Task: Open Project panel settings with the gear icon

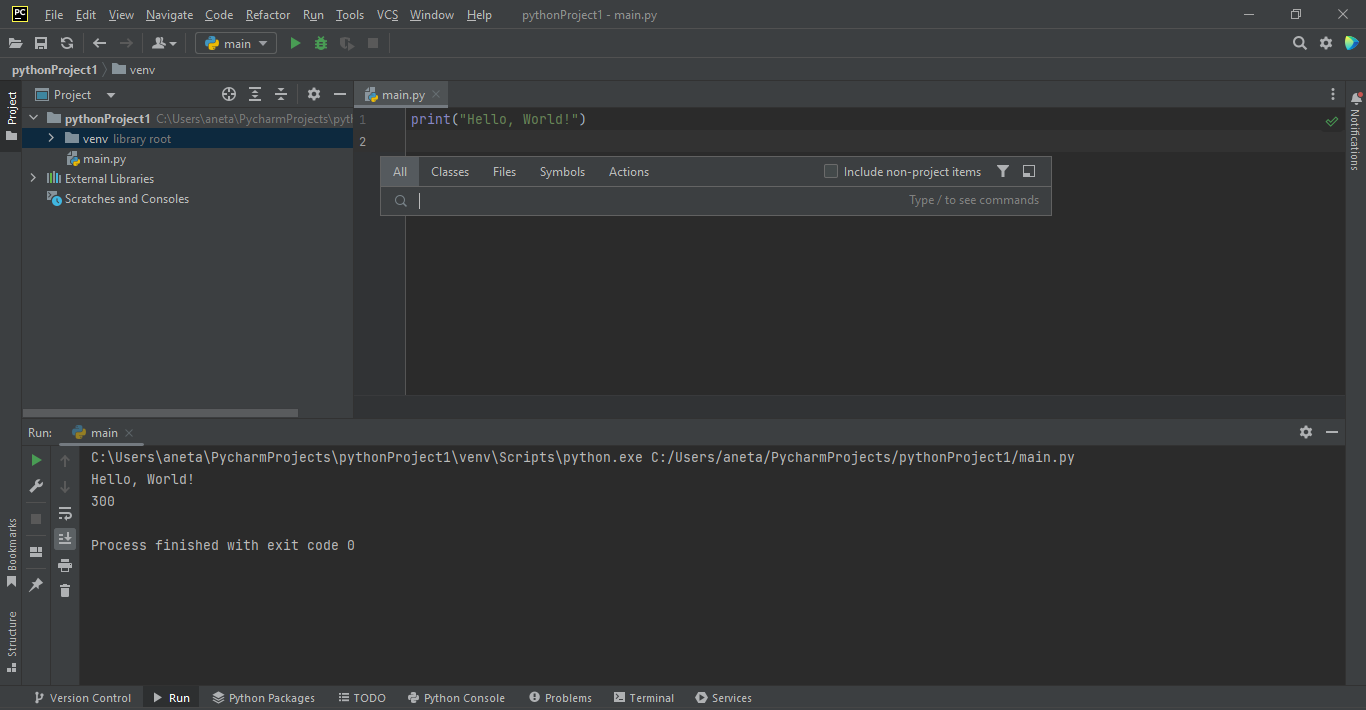Action: click(x=314, y=93)
